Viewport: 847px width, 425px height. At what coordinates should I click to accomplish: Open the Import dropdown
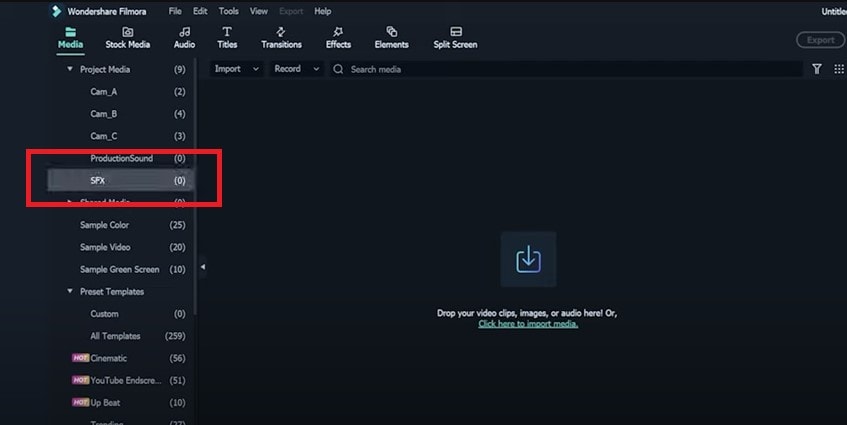(237, 69)
